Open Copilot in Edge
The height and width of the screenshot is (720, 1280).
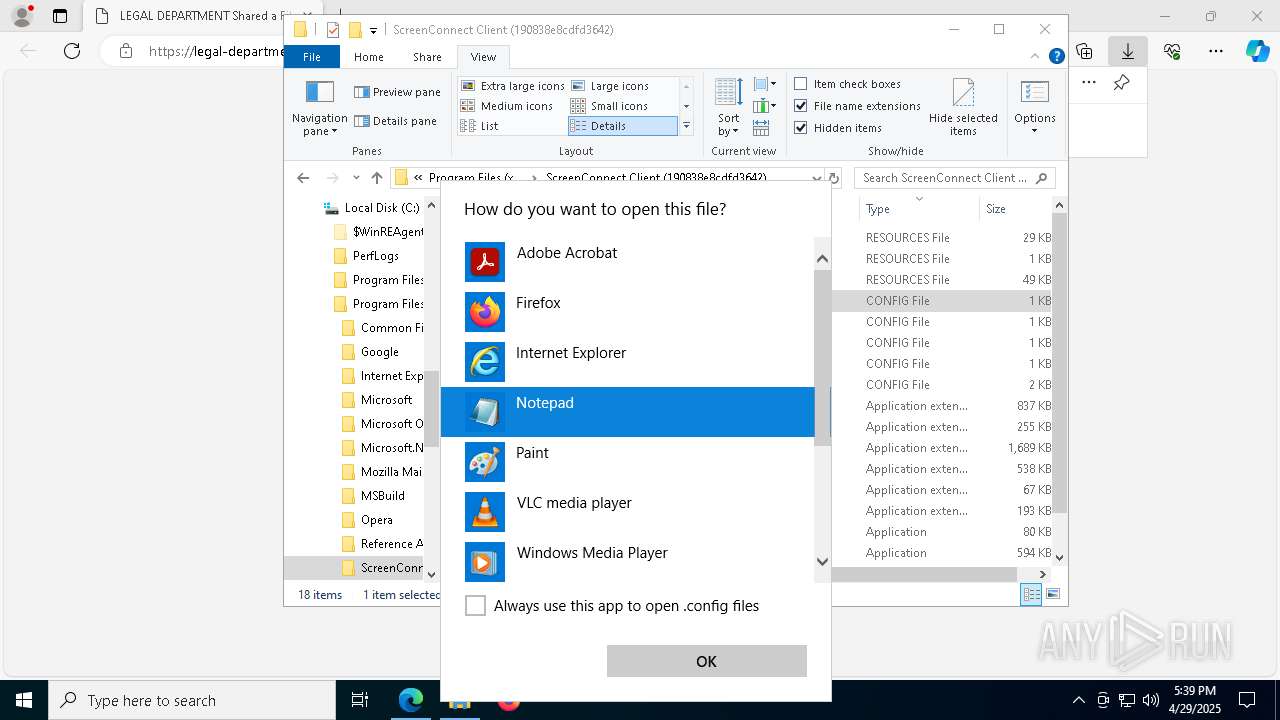(x=1257, y=51)
